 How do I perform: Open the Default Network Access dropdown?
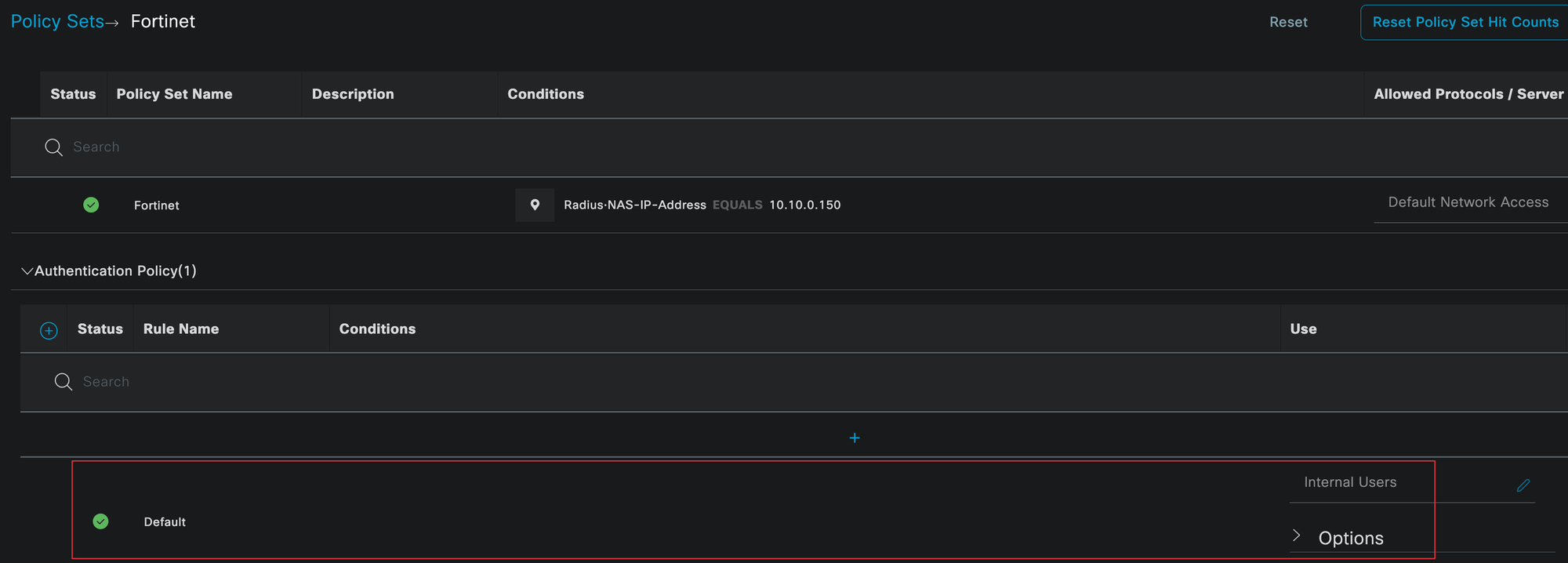tap(1468, 202)
